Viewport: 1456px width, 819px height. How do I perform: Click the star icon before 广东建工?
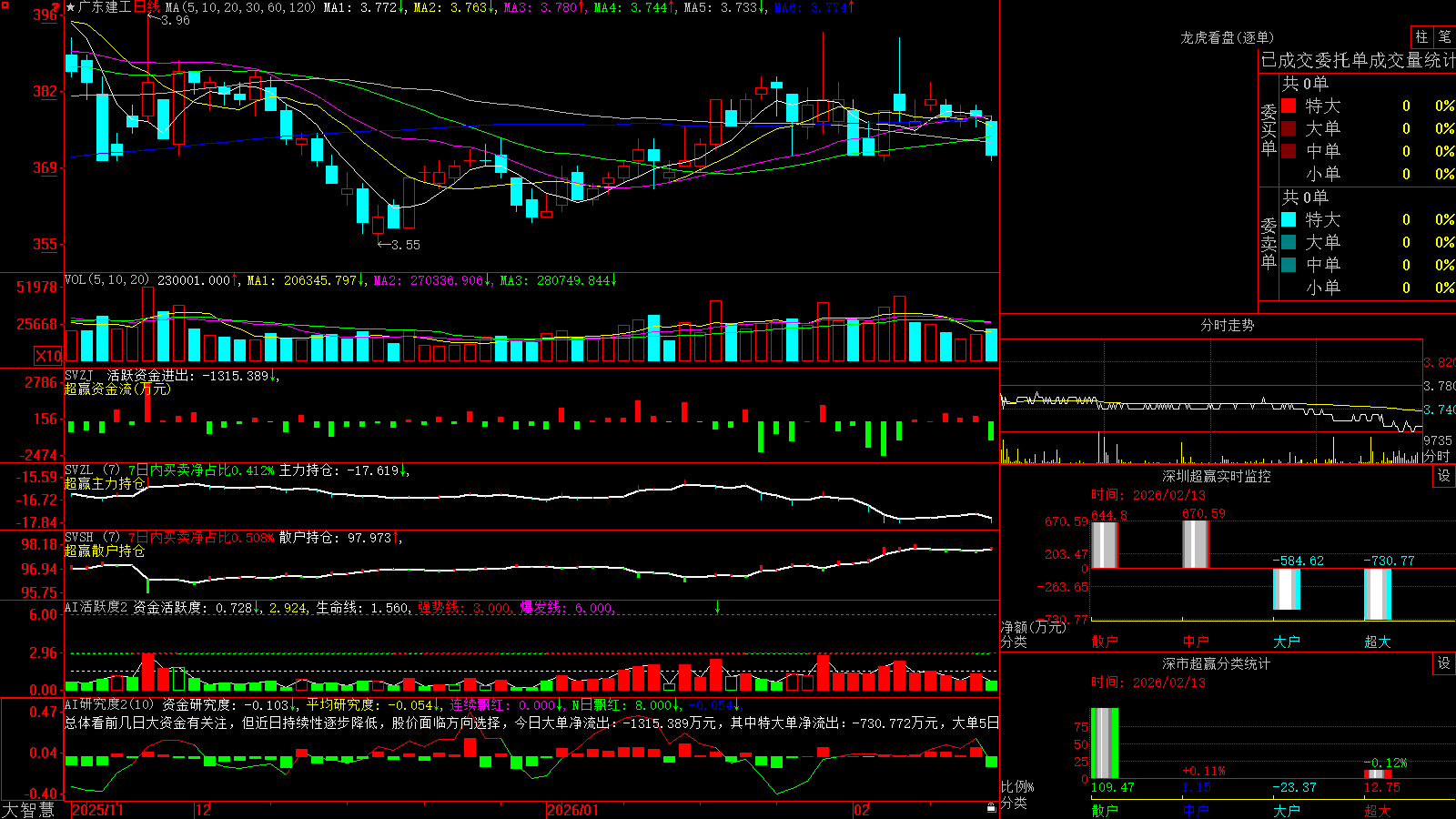(71, 7)
